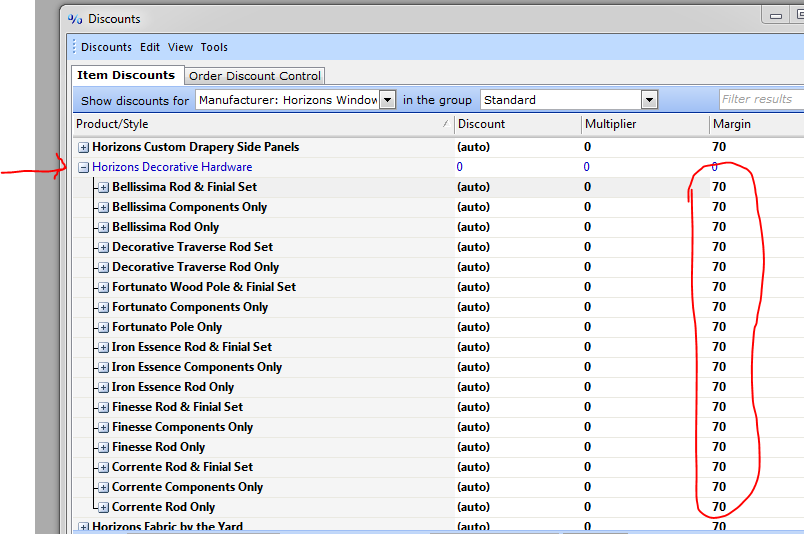804x534 pixels.
Task: Select Horizons Decorative Hardware row label
Action: [172, 167]
